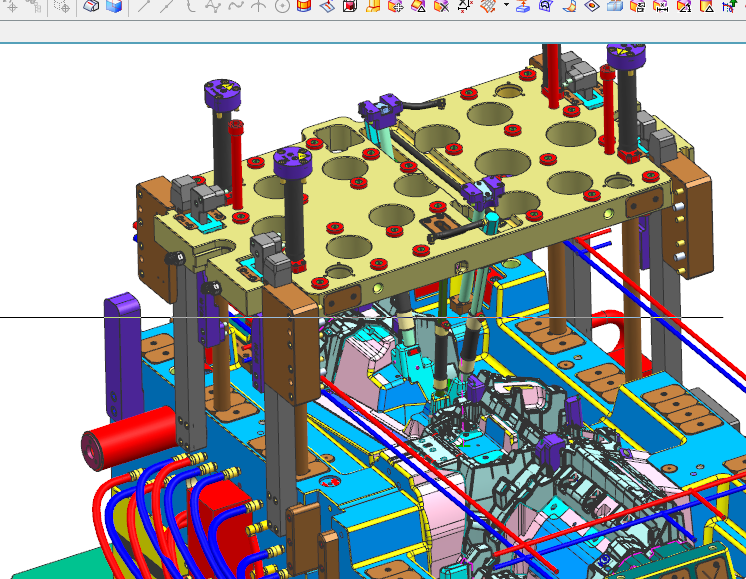Screen dimensions: 746x579
Task: Select the blue cube toolbar icon
Action: [x=114, y=6]
